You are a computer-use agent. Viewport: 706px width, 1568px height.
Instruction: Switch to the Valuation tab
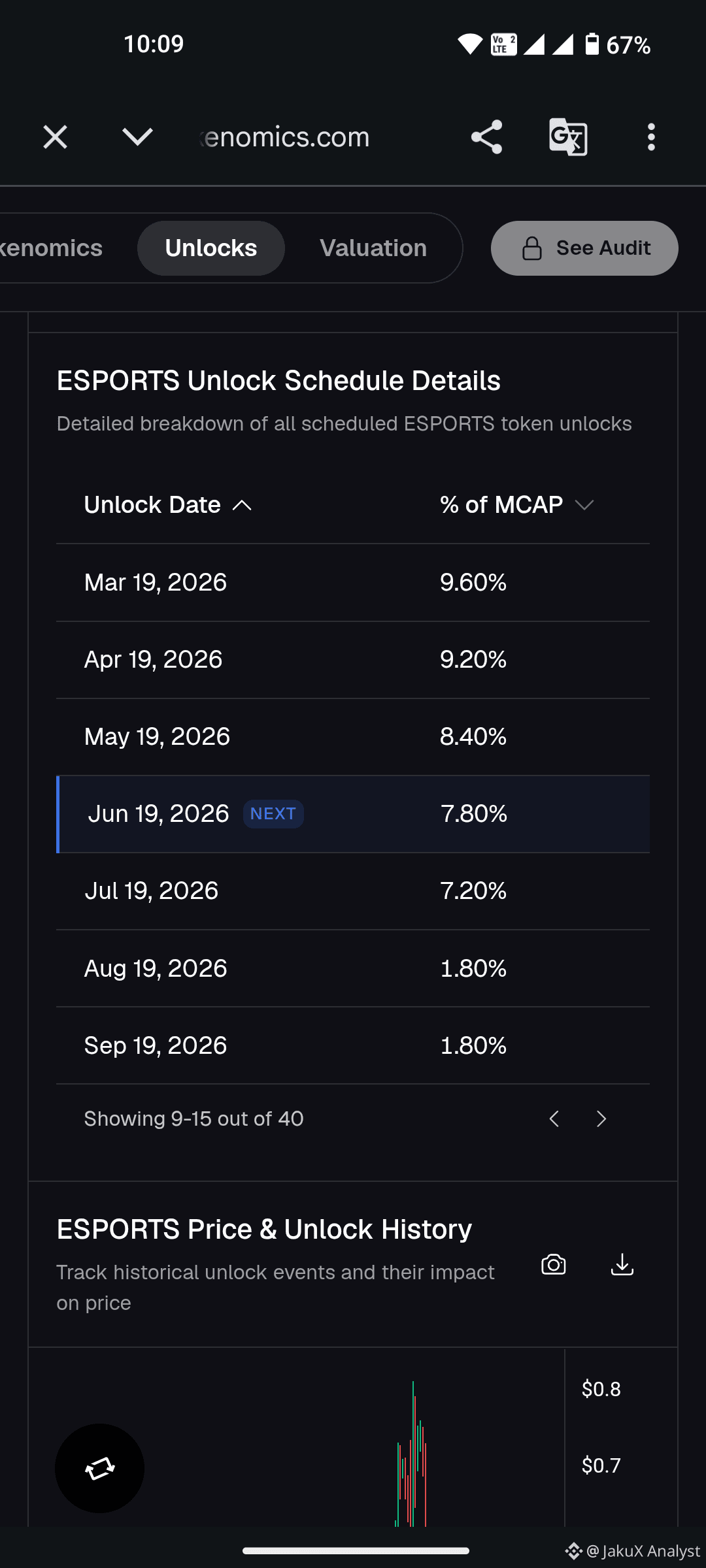click(373, 248)
